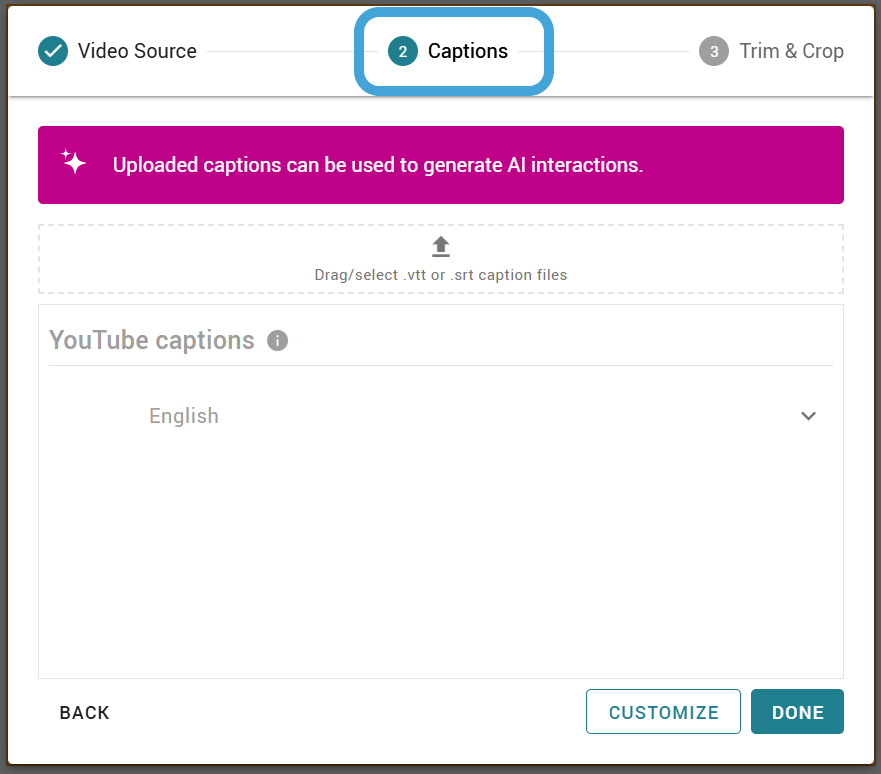Select the Captions step label

click(467, 51)
